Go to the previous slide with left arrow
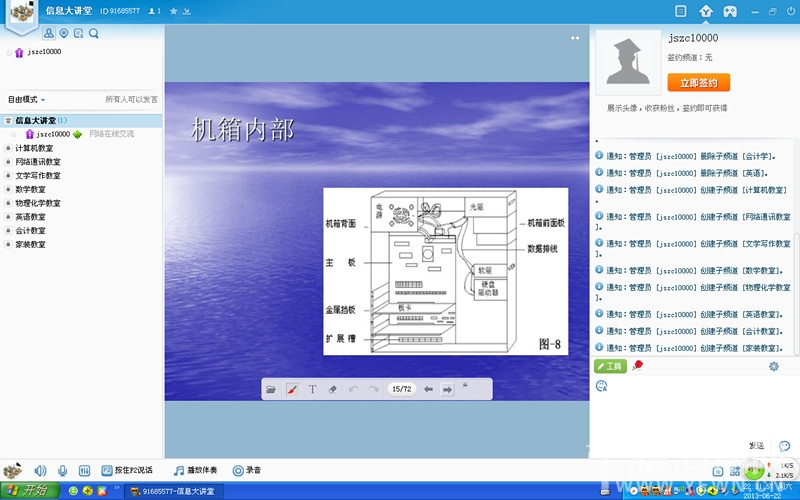 click(428, 389)
